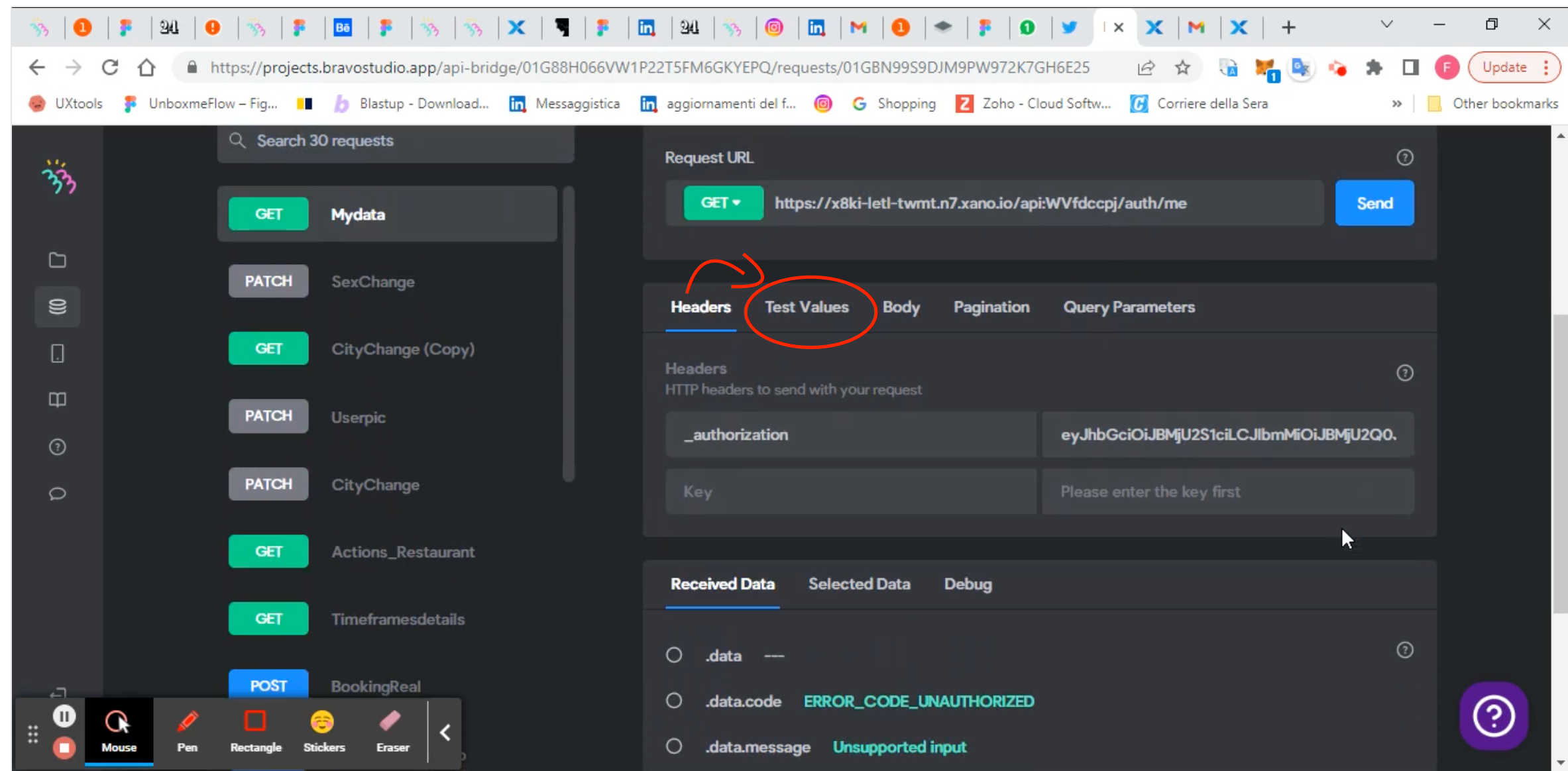Click the sidebar help circle icon
Image resolution: width=1568 pixels, height=771 pixels.
[x=58, y=447]
